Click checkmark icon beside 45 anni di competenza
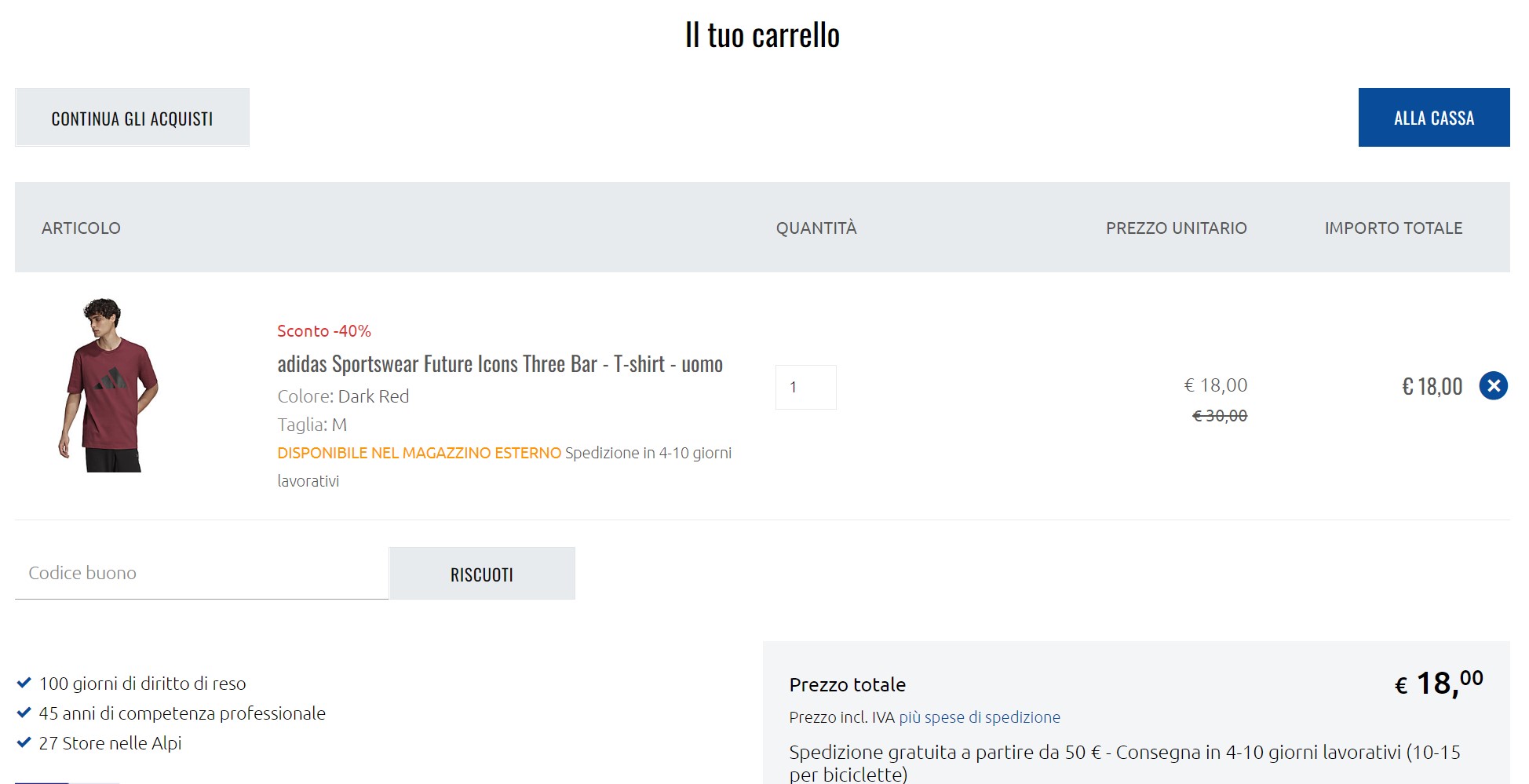This screenshot has width=1529, height=784. pos(24,713)
